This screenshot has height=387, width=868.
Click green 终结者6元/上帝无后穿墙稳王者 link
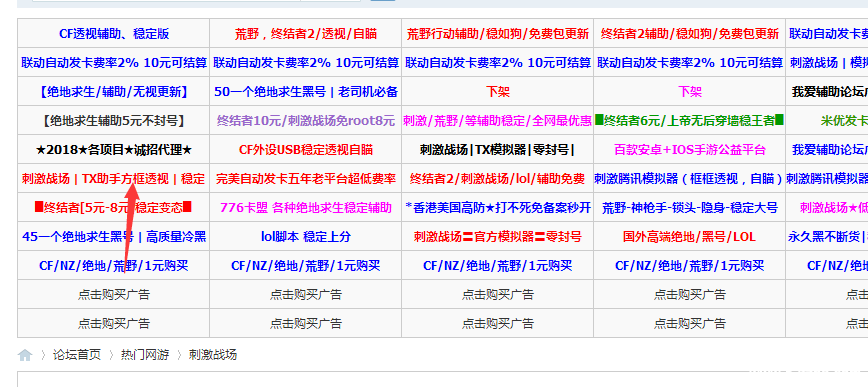(690, 121)
